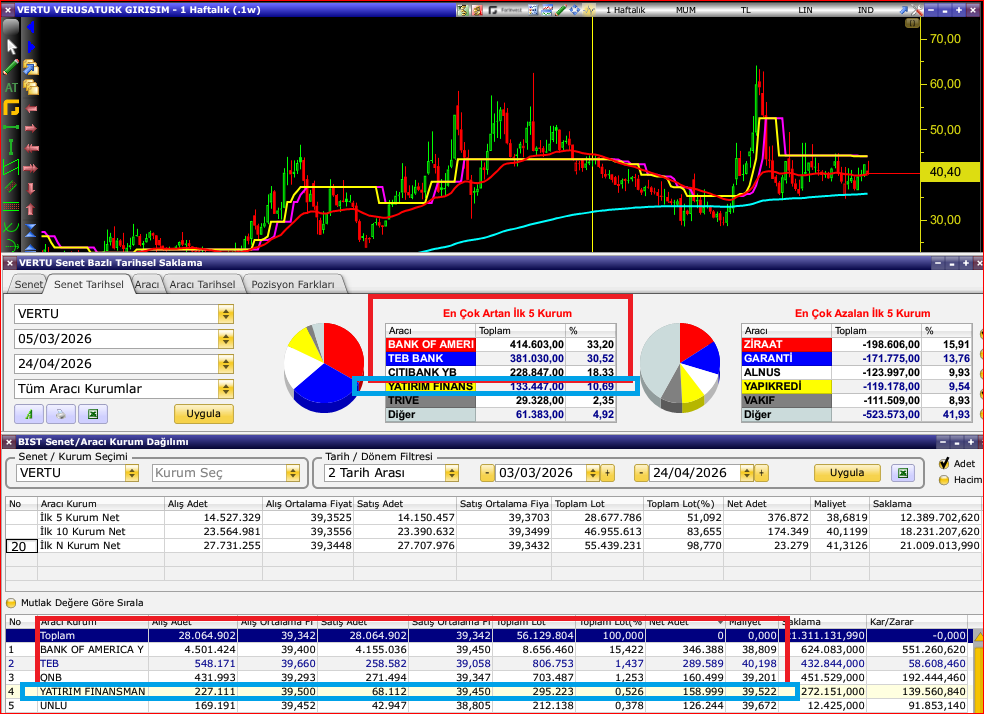Decrease the 03/03/2026 date with minus

click(x=487, y=473)
